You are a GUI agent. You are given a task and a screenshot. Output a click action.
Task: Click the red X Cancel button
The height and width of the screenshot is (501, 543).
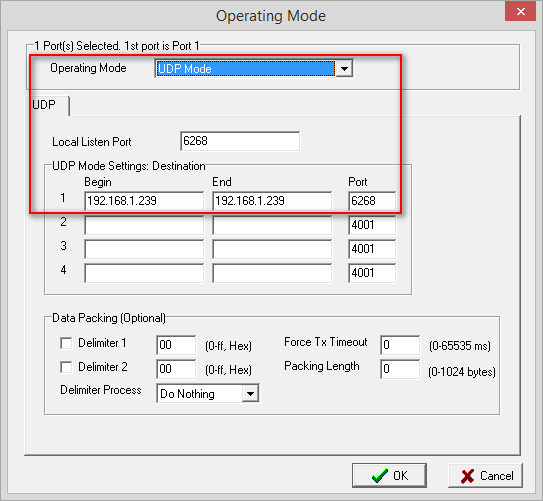coord(486,475)
